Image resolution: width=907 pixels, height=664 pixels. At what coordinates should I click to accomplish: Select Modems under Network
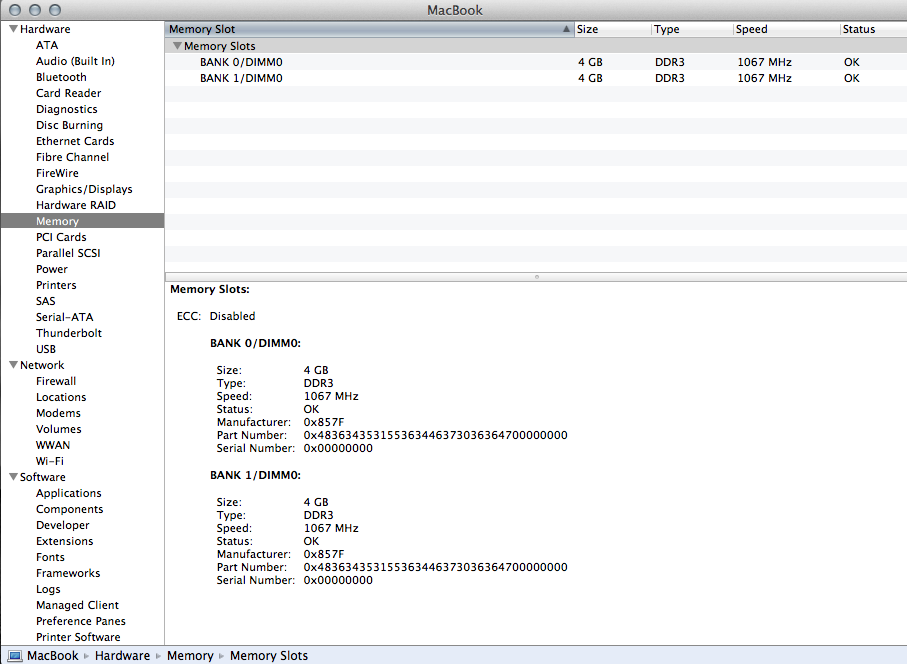coord(58,413)
